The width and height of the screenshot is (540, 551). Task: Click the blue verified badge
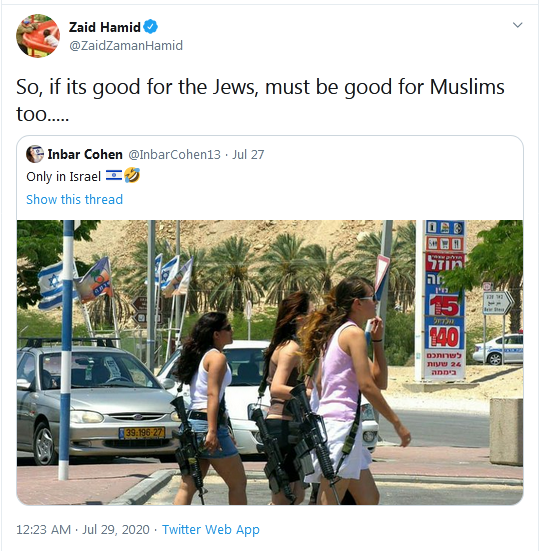150,27
